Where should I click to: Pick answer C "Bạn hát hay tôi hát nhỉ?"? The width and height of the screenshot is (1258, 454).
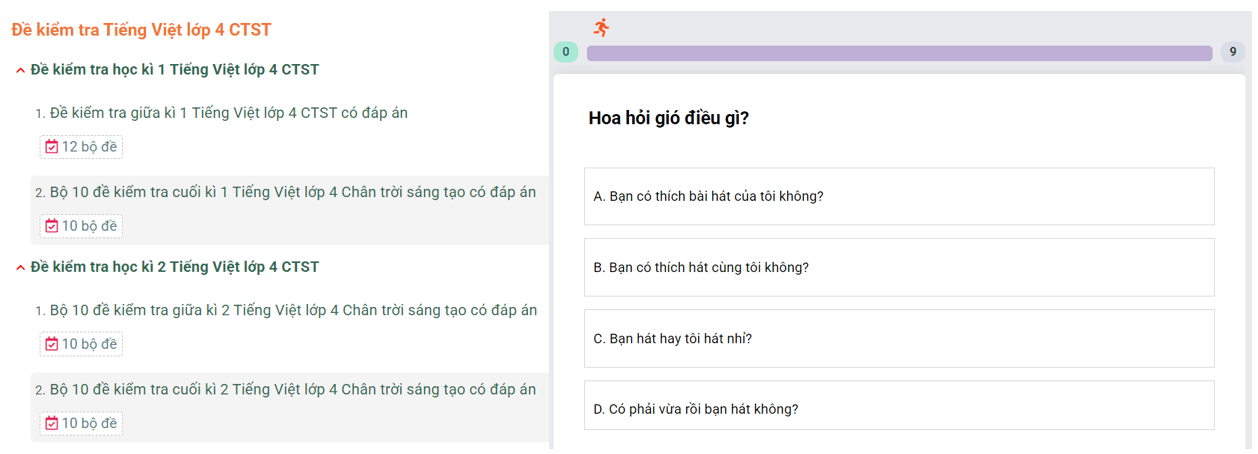[898, 338]
